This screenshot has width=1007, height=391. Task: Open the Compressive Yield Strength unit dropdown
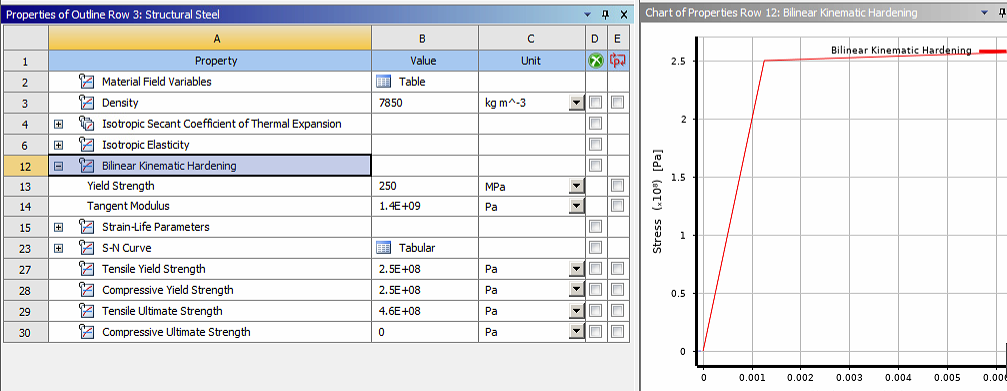[577, 290]
